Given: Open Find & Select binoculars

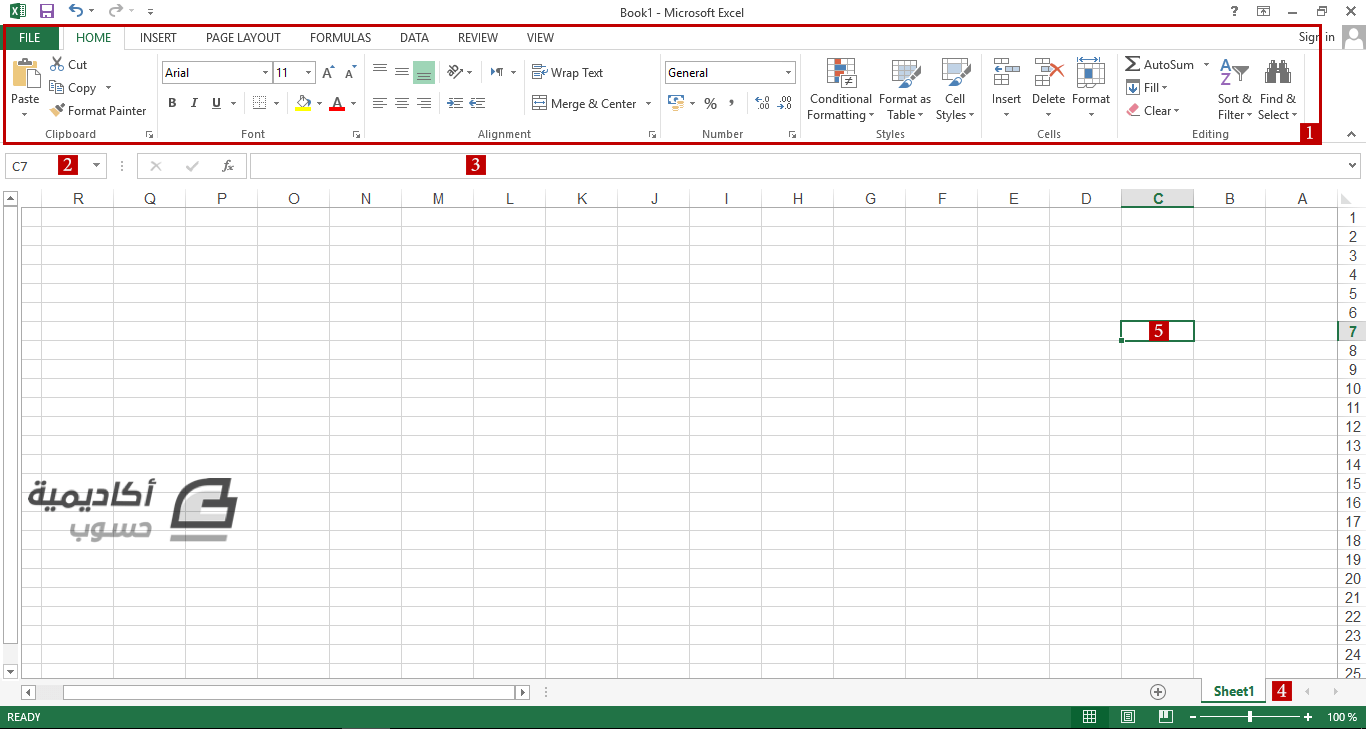Looking at the screenshot, I should click(x=1278, y=89).
